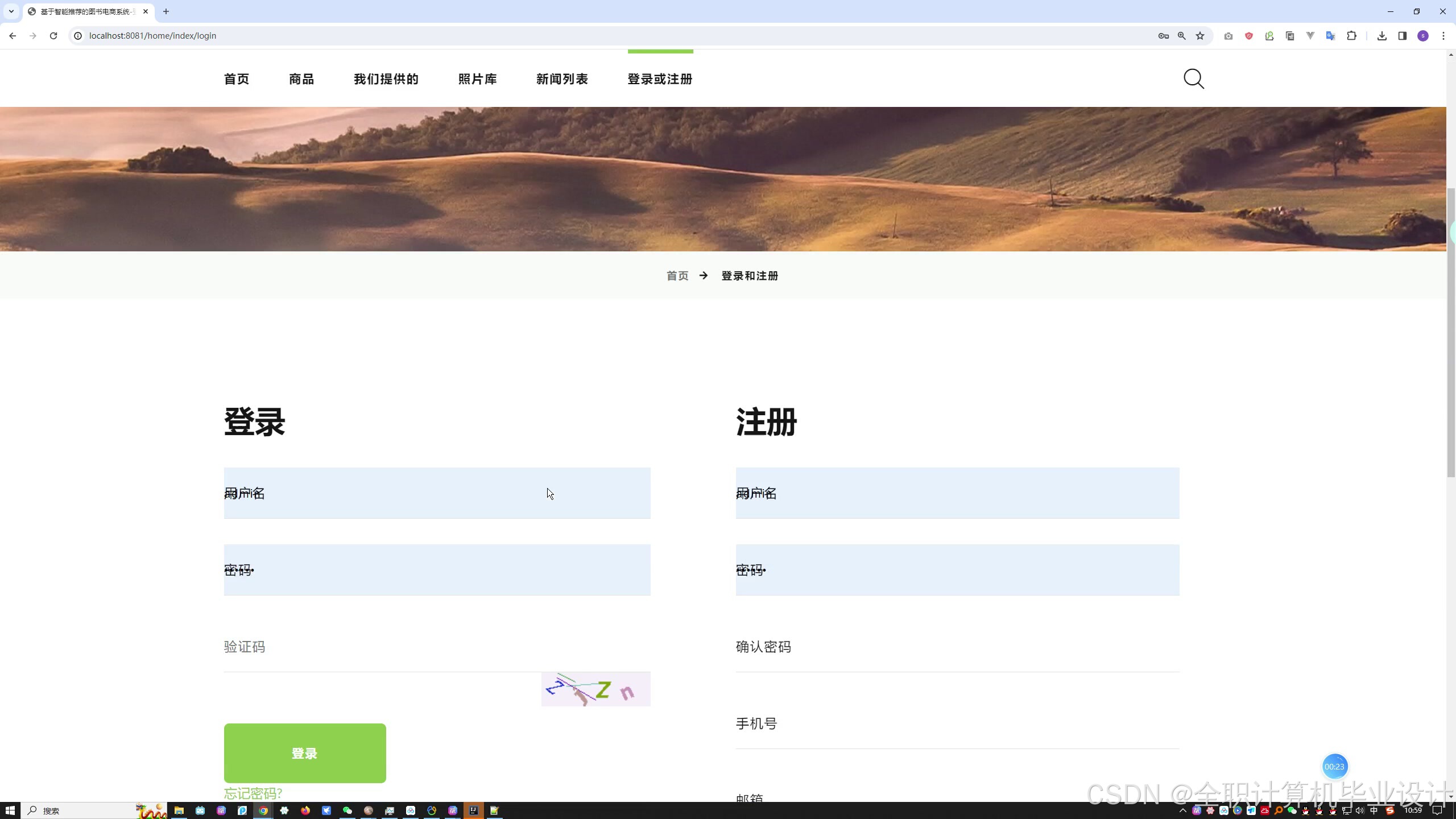
Task: Open the Chrome profile avatar
Action: pyautogui.click(x=1423, y=36)
